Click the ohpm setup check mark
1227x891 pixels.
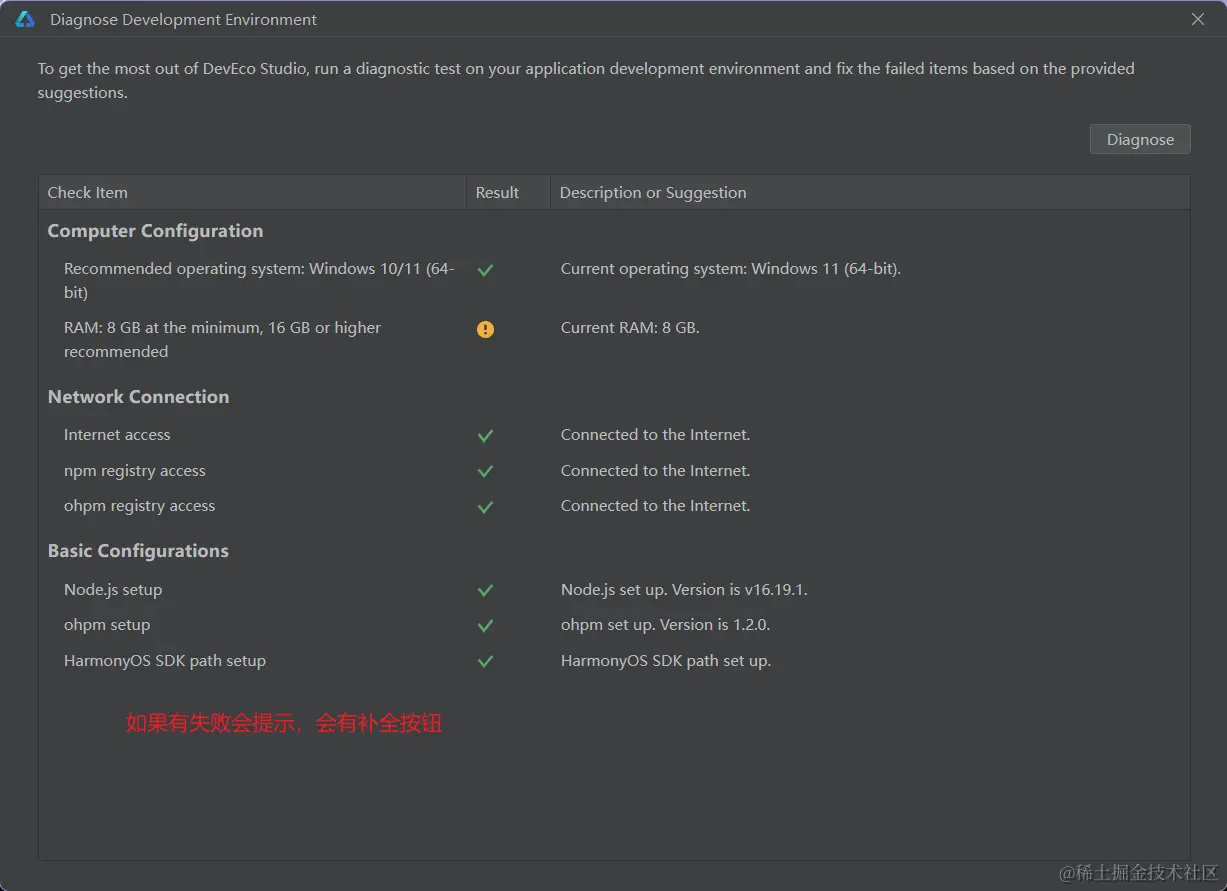[x=485, y=626]
